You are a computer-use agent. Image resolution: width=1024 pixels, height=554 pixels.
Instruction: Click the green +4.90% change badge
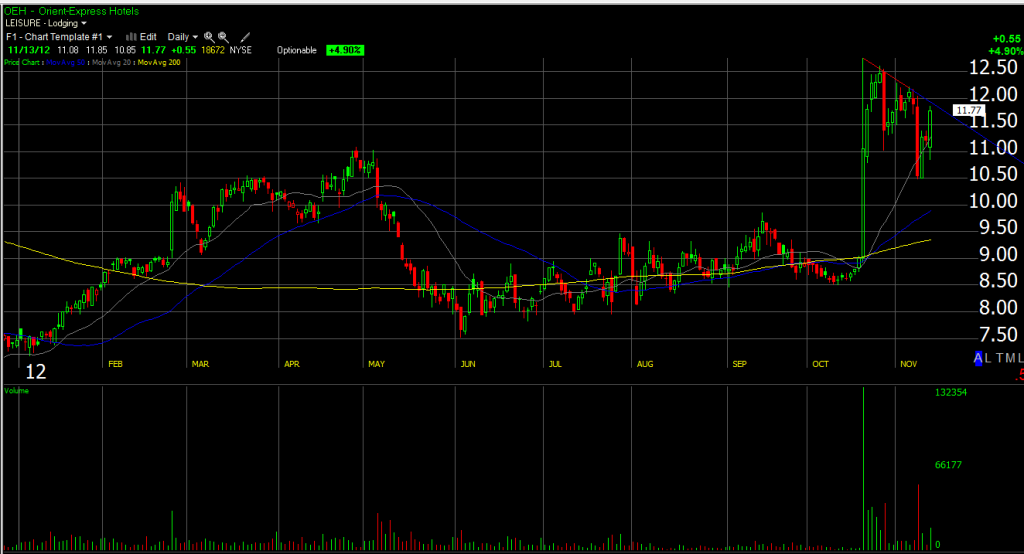click(x=343, y=49)
